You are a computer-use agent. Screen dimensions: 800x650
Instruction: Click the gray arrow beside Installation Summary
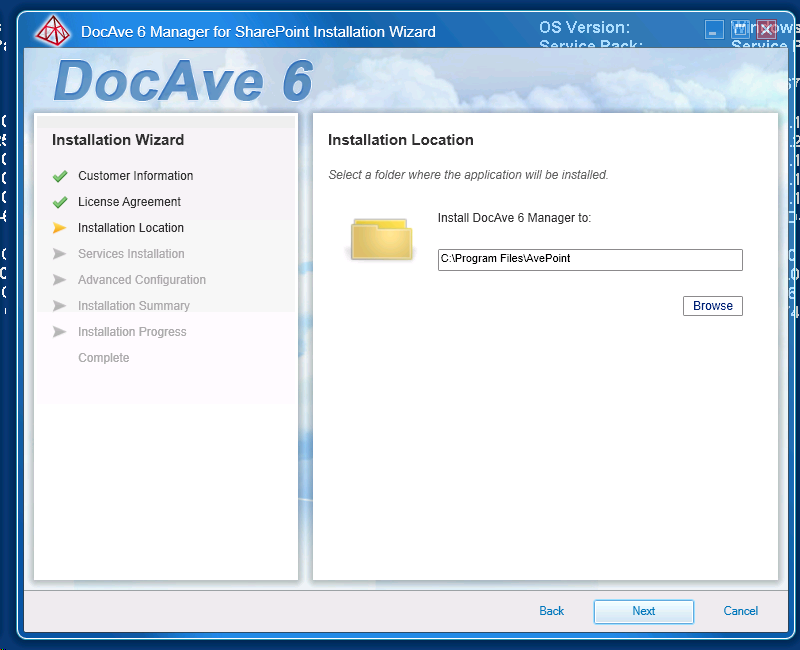(x=59, y=305)
